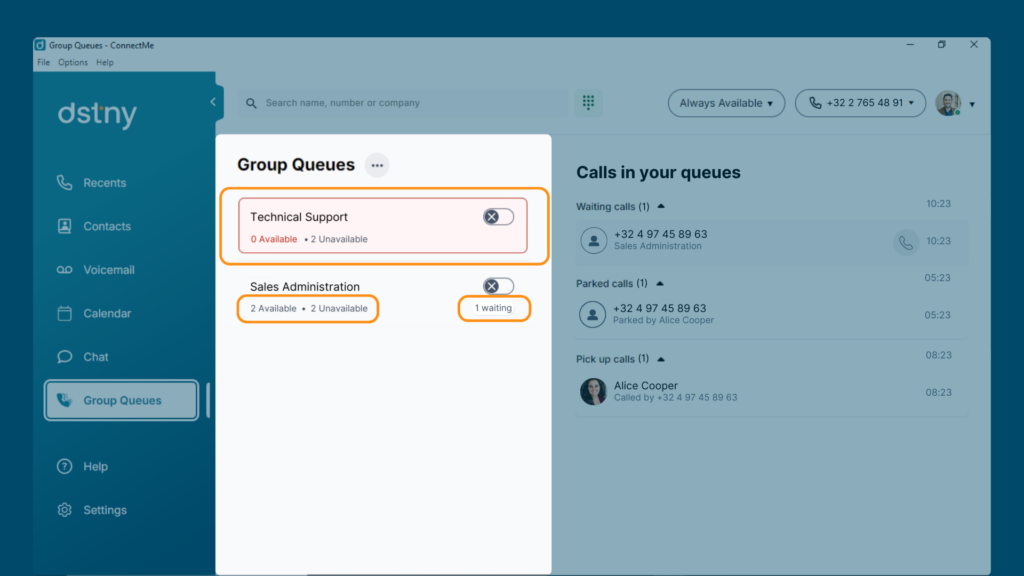Click the Help question mark icon
The height and width of the screenshot is (576, 1024).
click(x=64, y=466)
